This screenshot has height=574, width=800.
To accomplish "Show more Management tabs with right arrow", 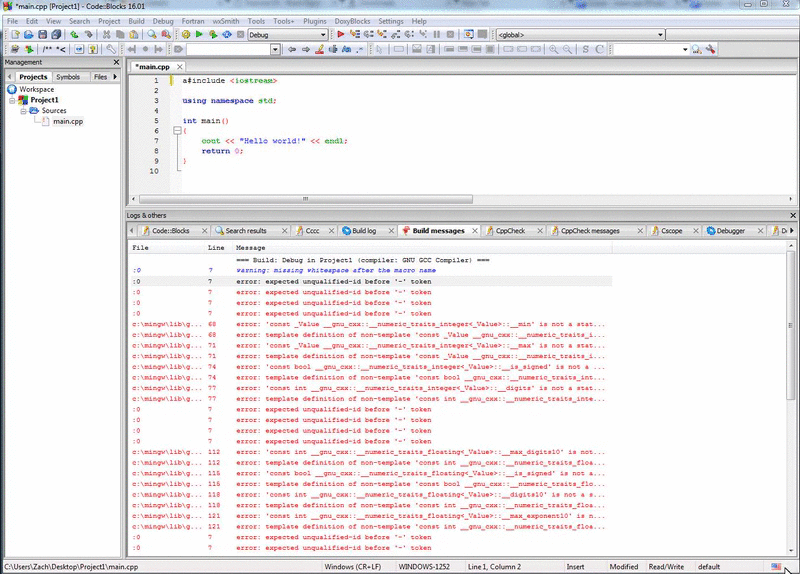I will tap(115, 77).
